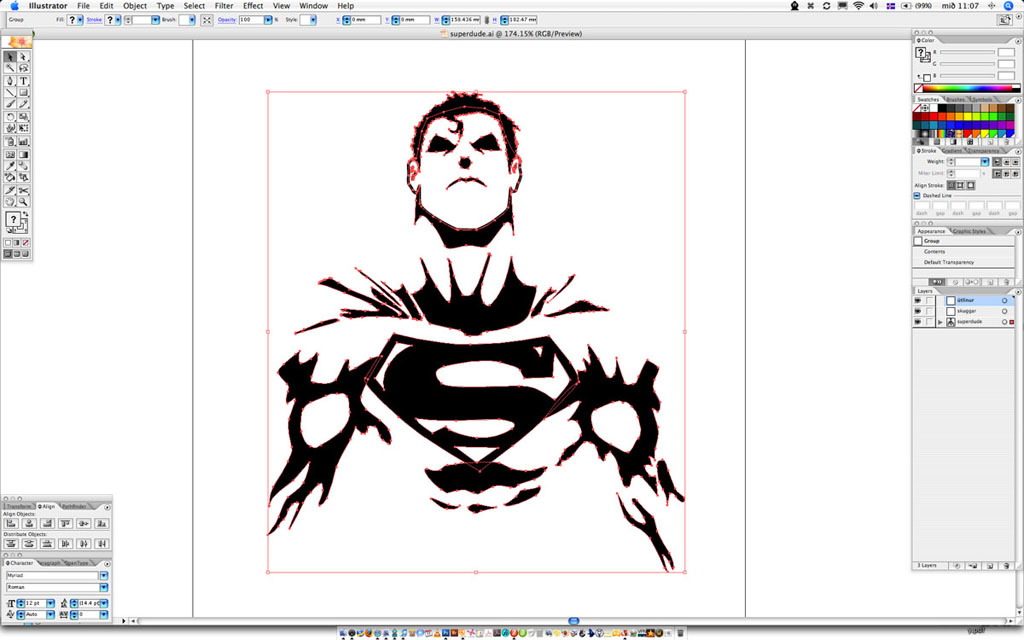Screen dimensions: 1024x640
Task: Click the Vertical Align Top button
Action: (65, 523)
